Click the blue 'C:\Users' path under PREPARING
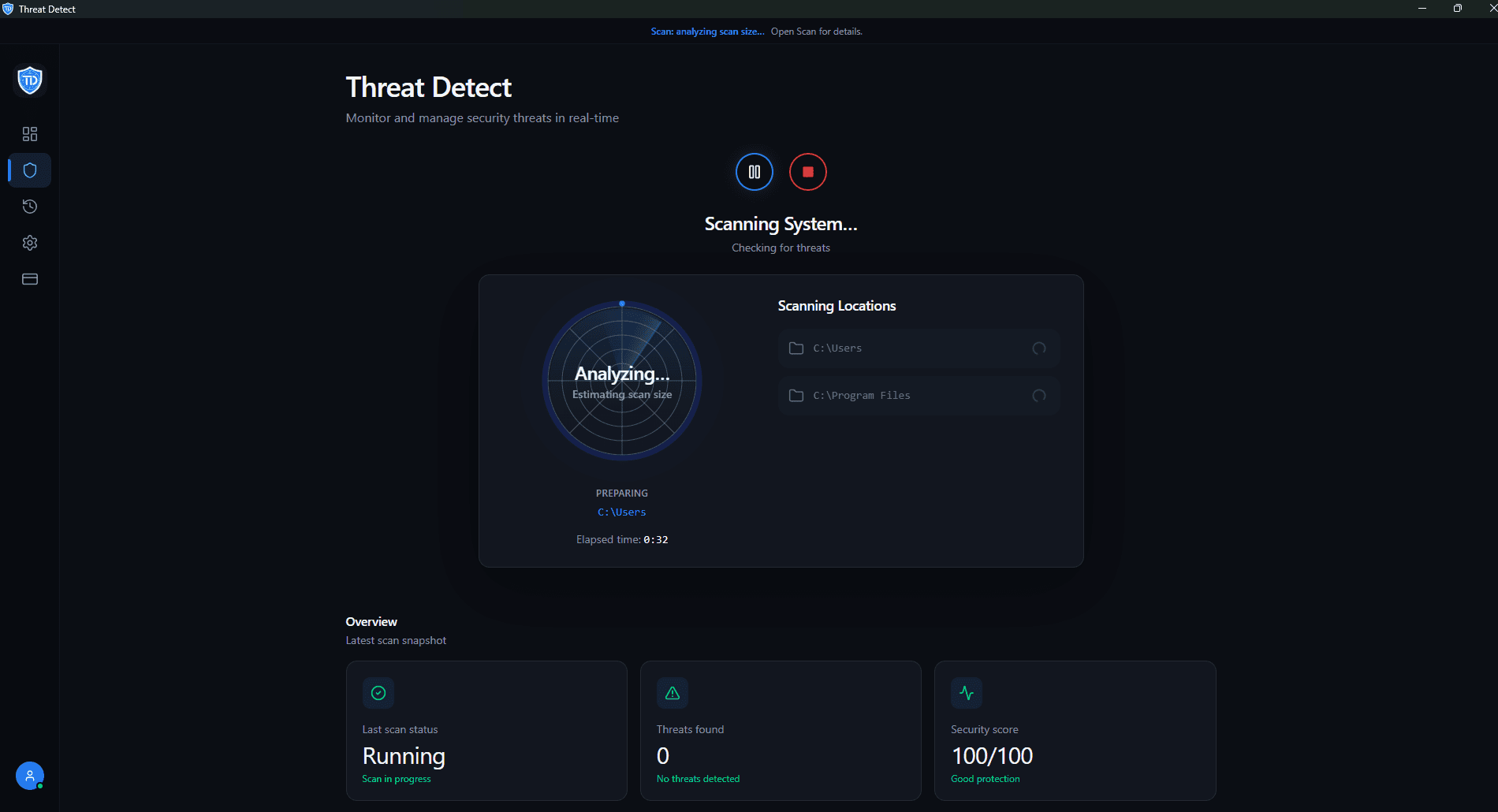 (622, 512)
